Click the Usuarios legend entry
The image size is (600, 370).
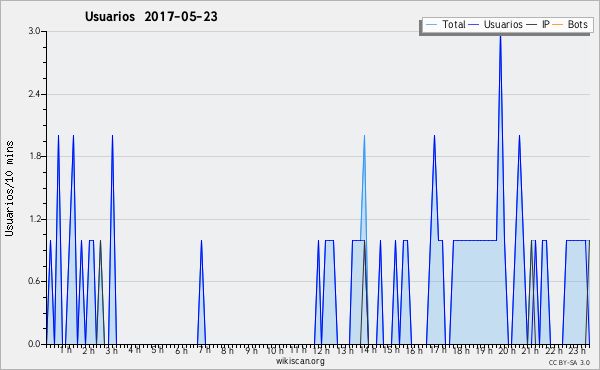pos(496,24)
